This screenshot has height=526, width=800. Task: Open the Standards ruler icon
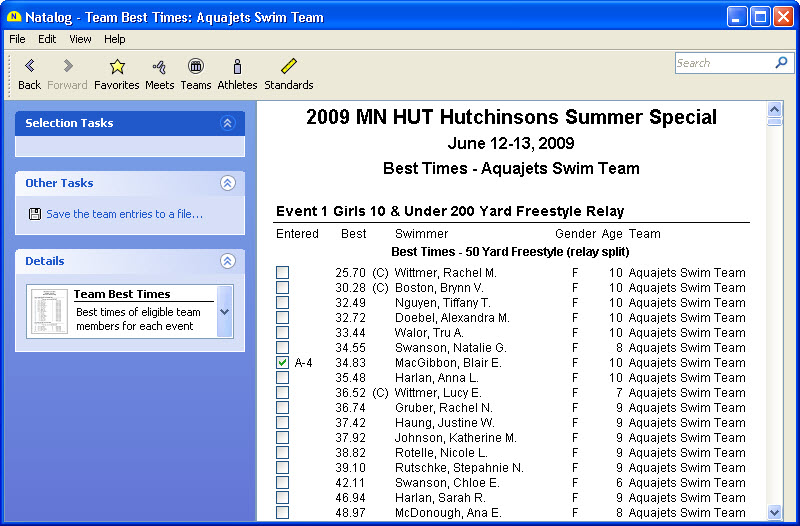point(288,67)
